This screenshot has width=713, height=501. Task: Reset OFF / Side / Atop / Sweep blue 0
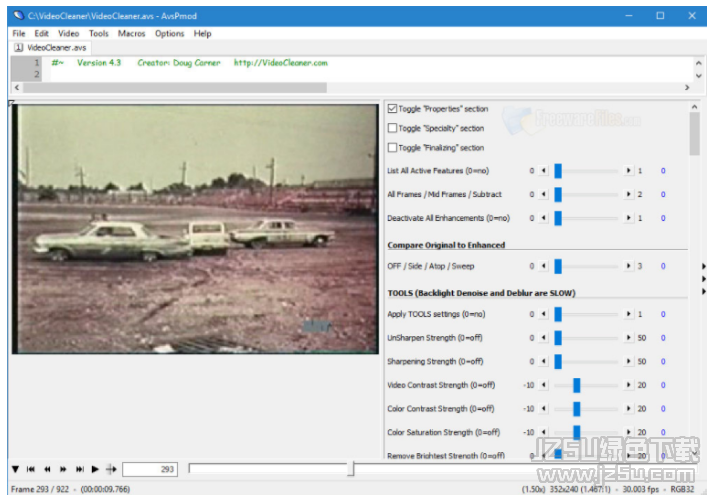(663, 266)
